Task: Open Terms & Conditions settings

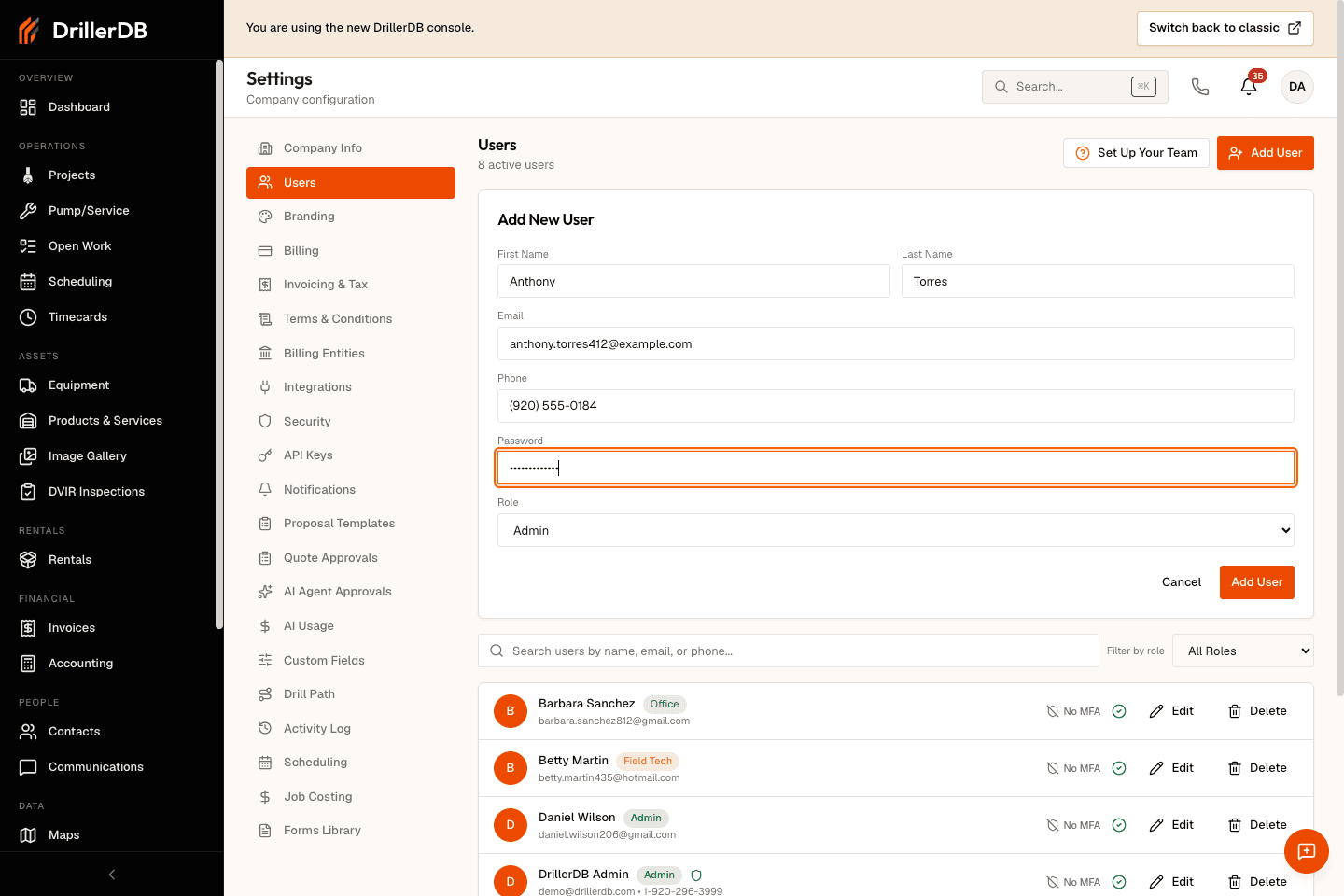Action: (351, 319)
